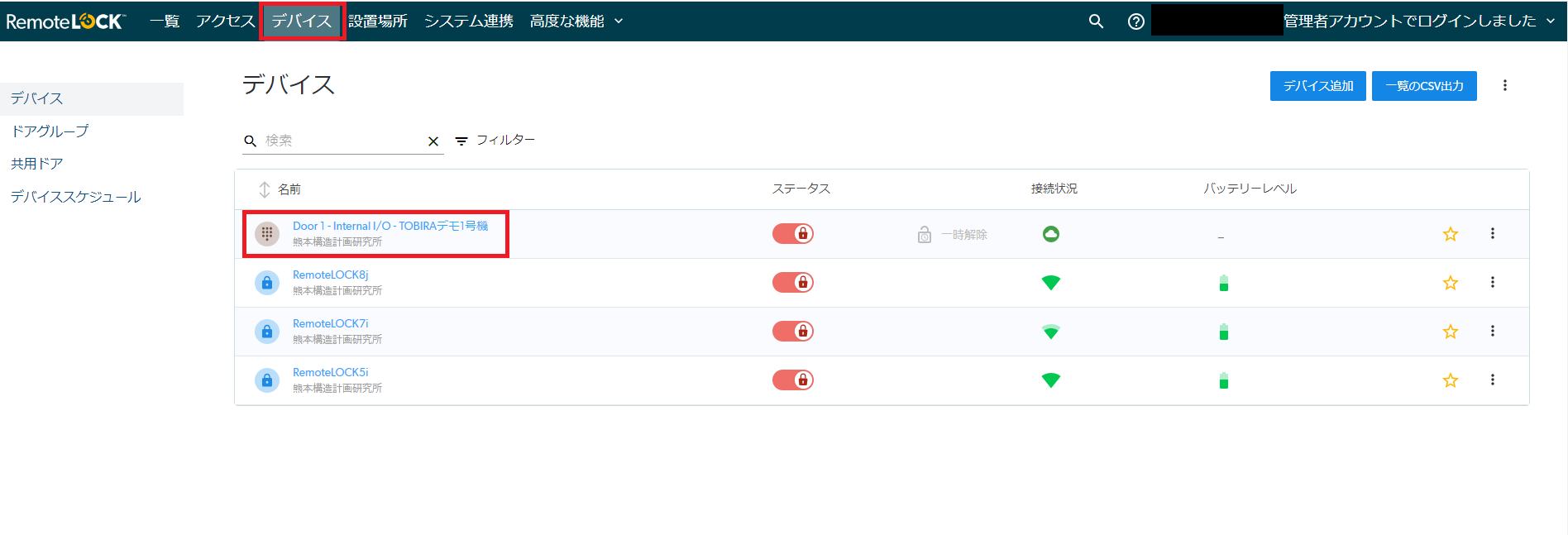The width and height of the screenshot is (1568, 535).
Task: Open more options for RemoteLOCK5i row
Action: [x=1493, y=380]
